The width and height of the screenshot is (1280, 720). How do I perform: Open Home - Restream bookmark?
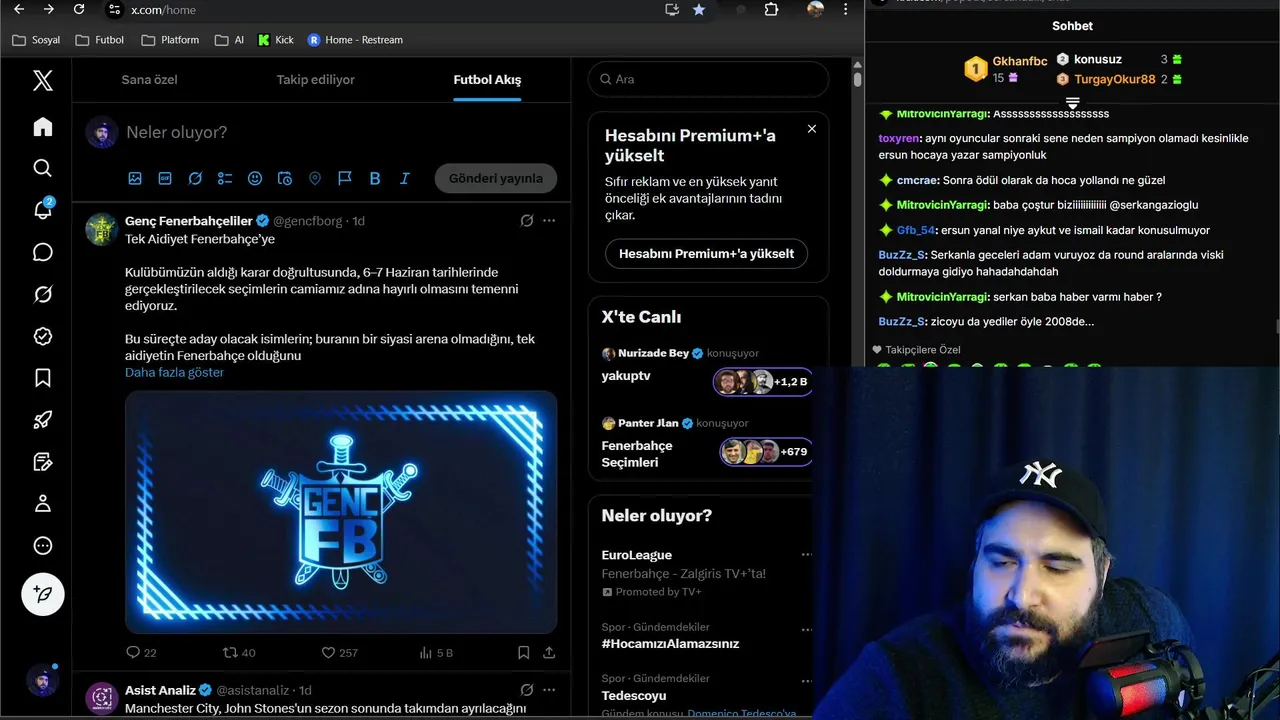(x=355, y=40)
